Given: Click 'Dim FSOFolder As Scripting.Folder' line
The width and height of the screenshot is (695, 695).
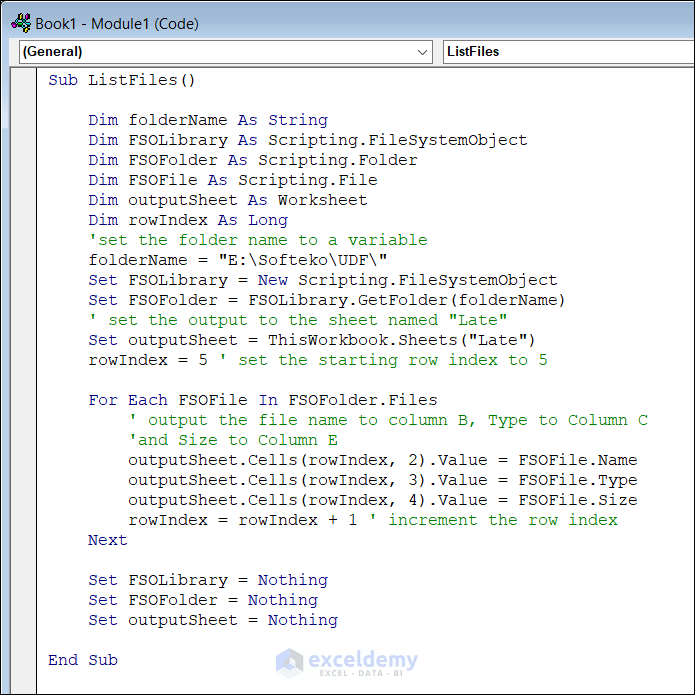Looking at the screenshot, I should tap(253, 160).
